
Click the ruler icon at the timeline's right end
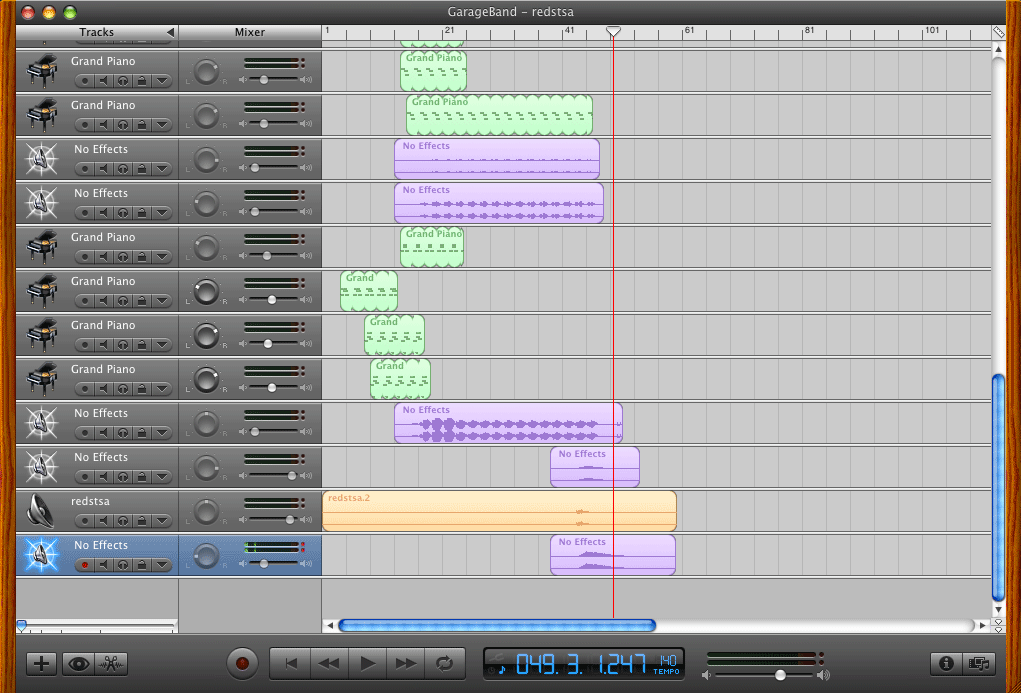pyautogui.click(x=998, y=31)
